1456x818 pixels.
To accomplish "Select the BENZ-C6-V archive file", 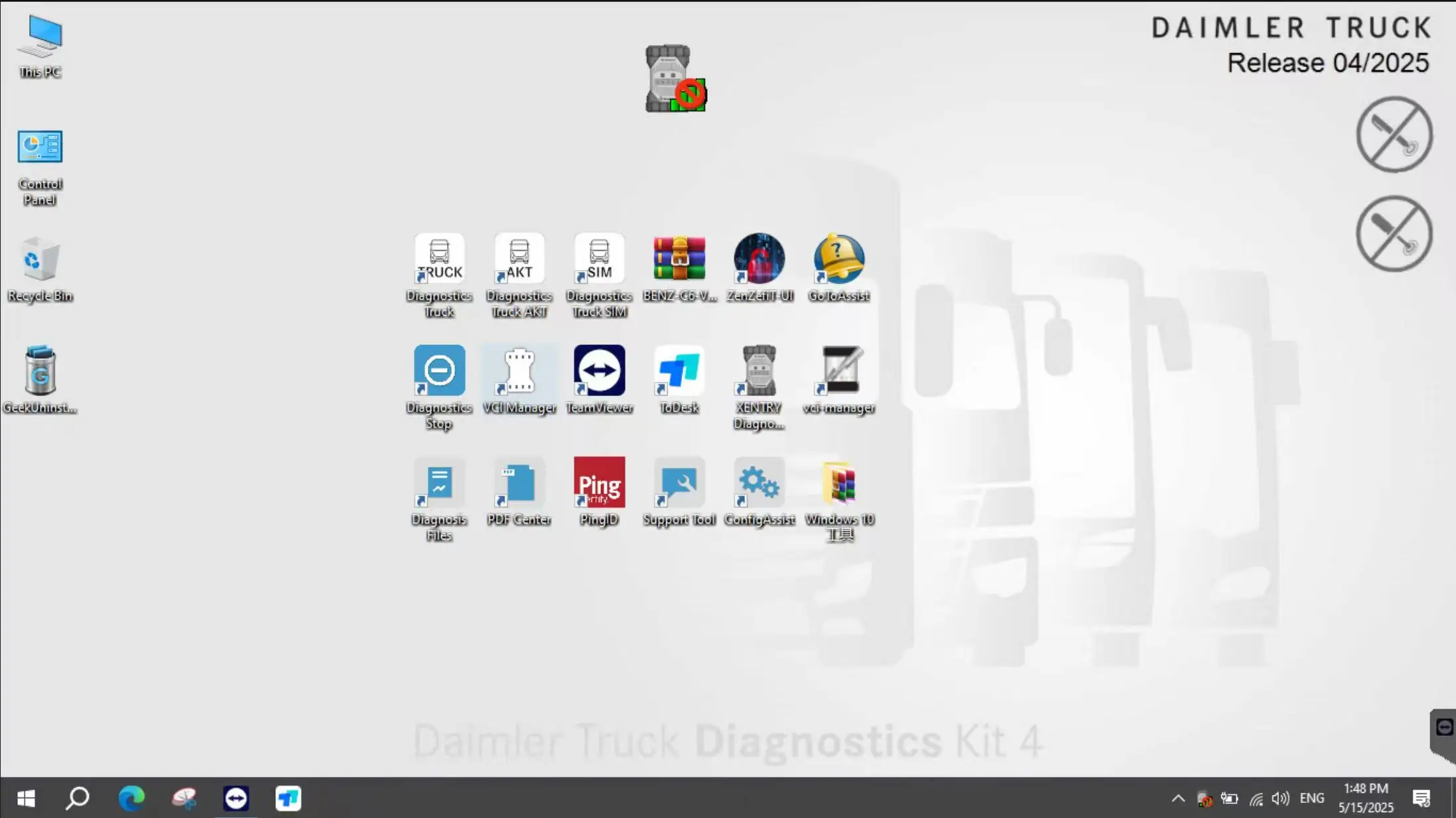I will pos(679,268).
